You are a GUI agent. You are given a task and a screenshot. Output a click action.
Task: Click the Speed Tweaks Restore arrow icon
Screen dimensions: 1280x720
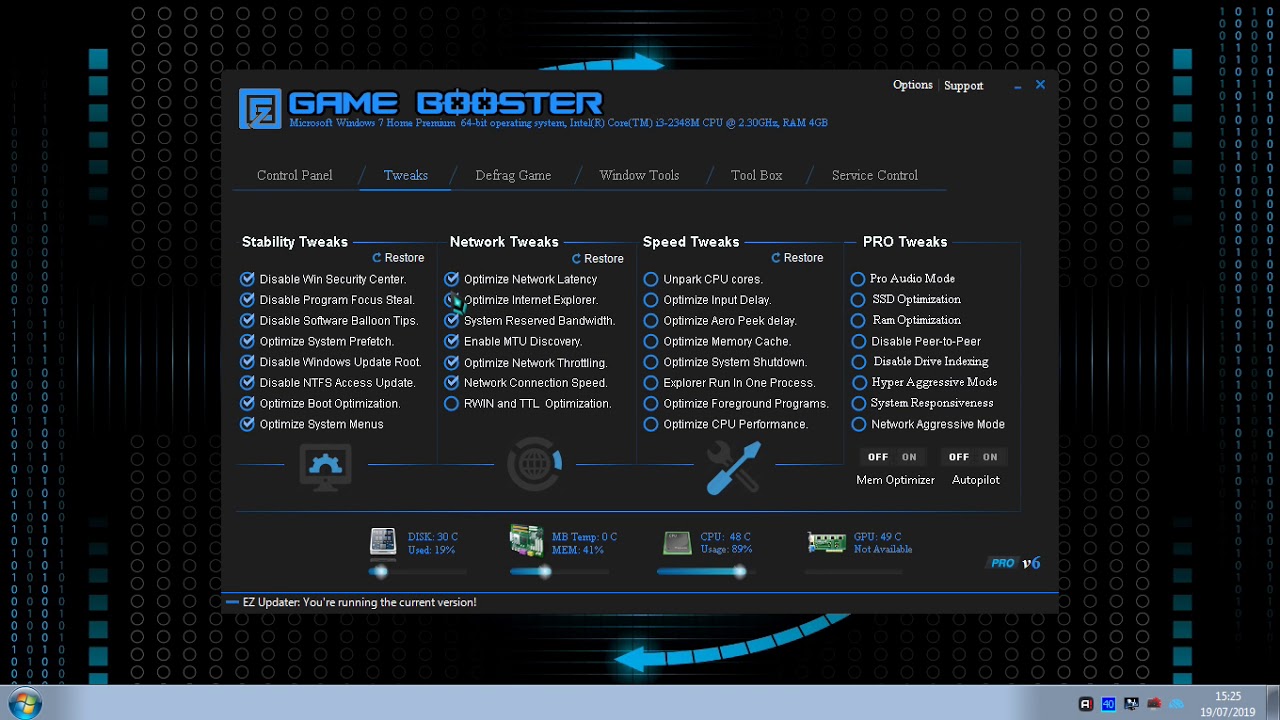coord(776,258)
